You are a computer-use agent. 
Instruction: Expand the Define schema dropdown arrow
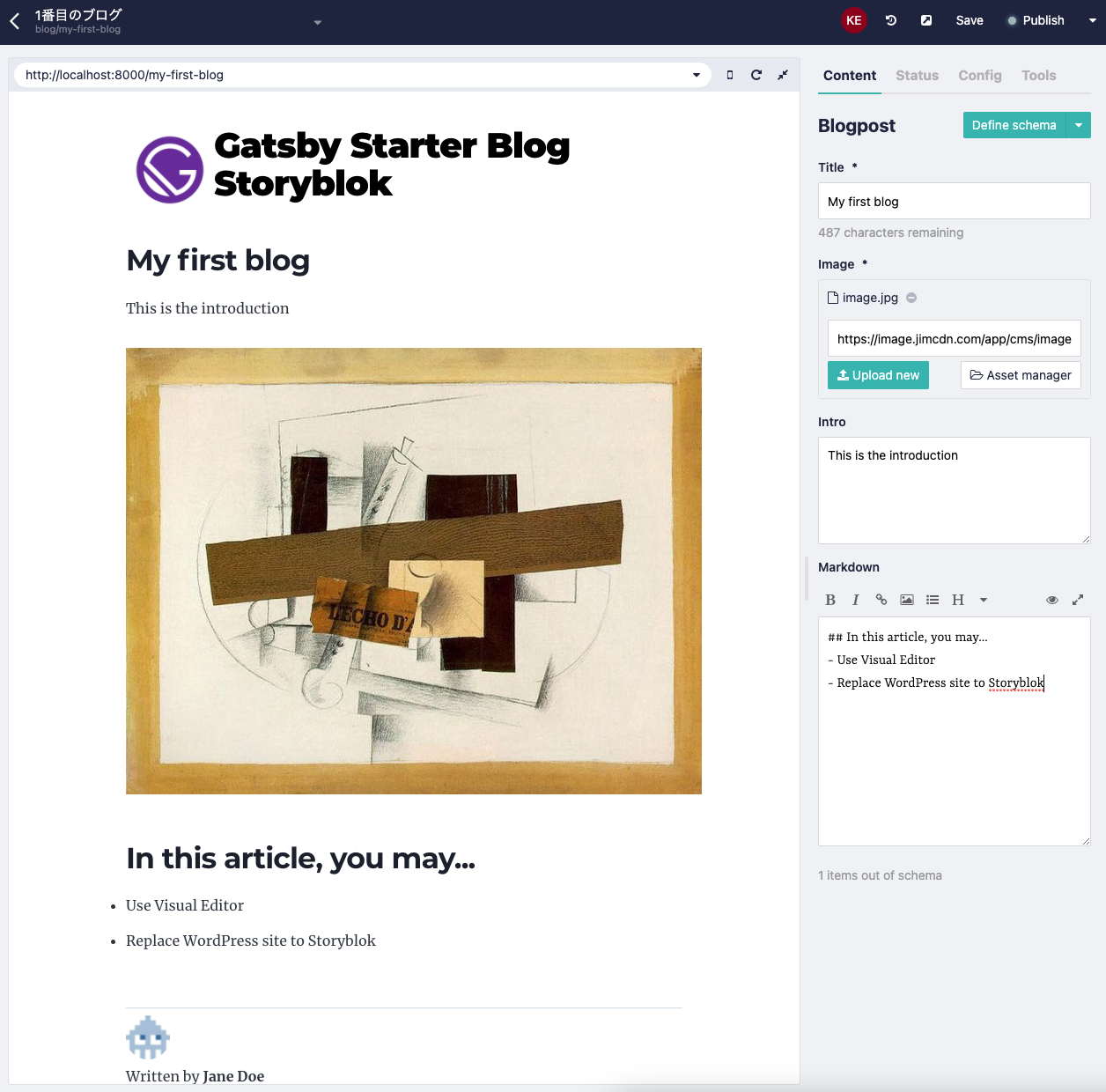[x=1079, y=125]
